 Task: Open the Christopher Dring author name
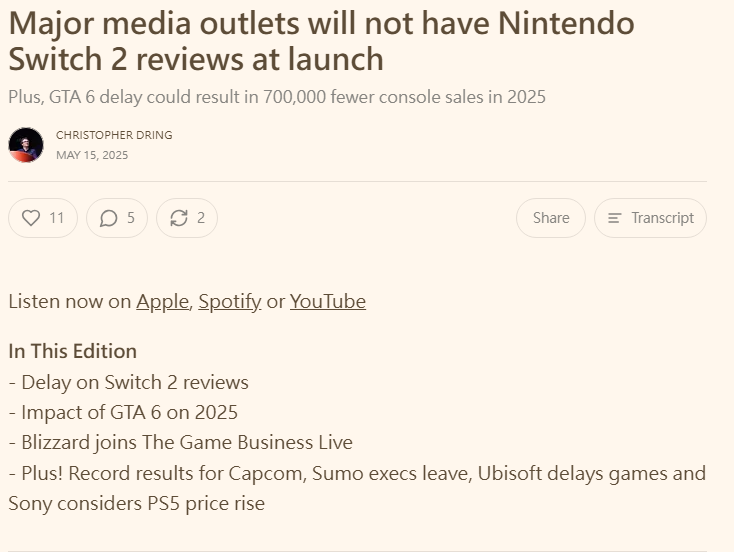coord(114,135)
